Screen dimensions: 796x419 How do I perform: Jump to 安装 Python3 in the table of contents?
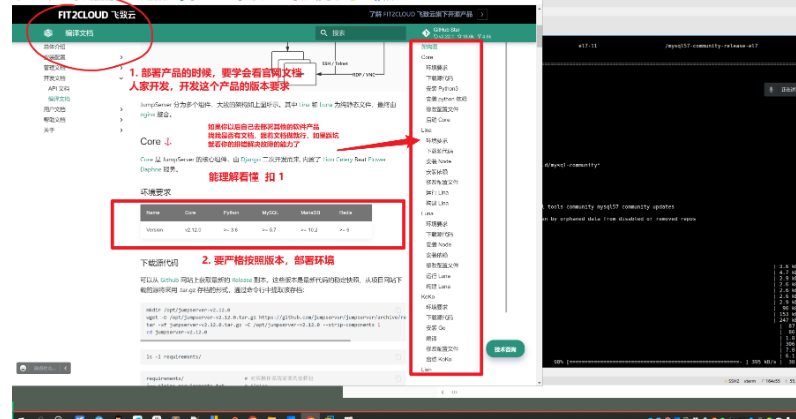[x=442, y=88]
